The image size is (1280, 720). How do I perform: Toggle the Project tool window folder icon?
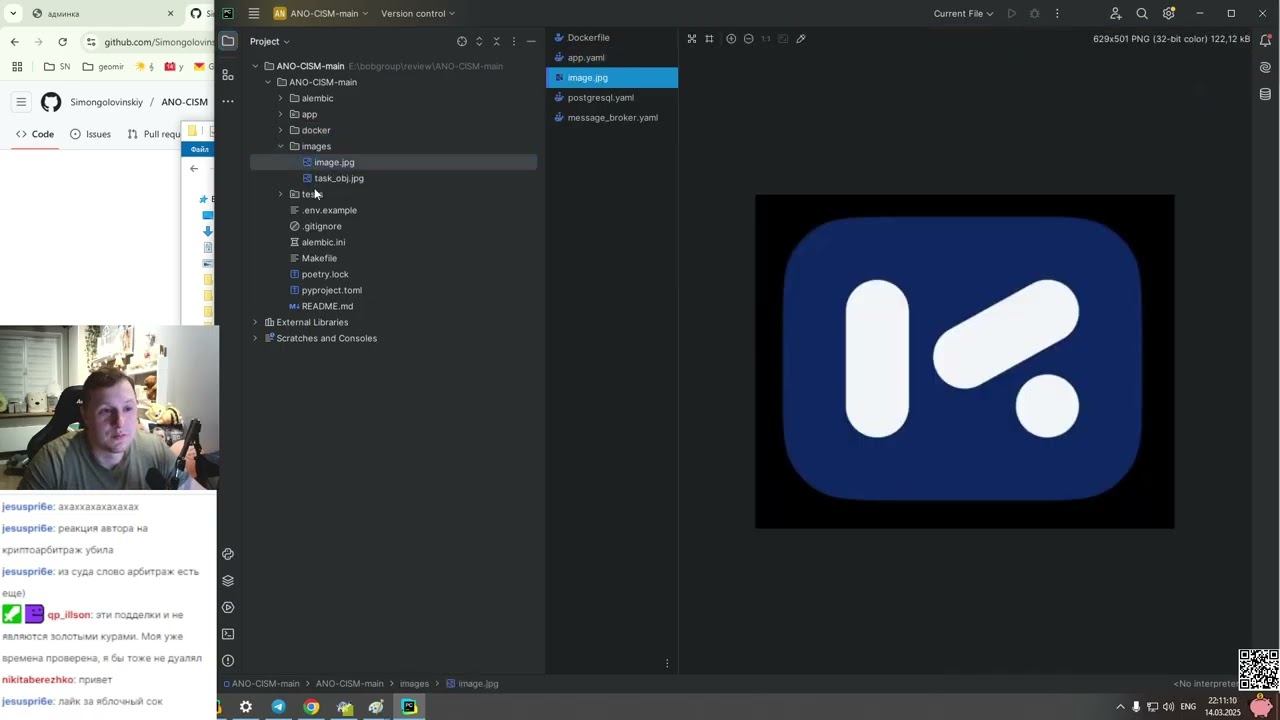[228, 41]
